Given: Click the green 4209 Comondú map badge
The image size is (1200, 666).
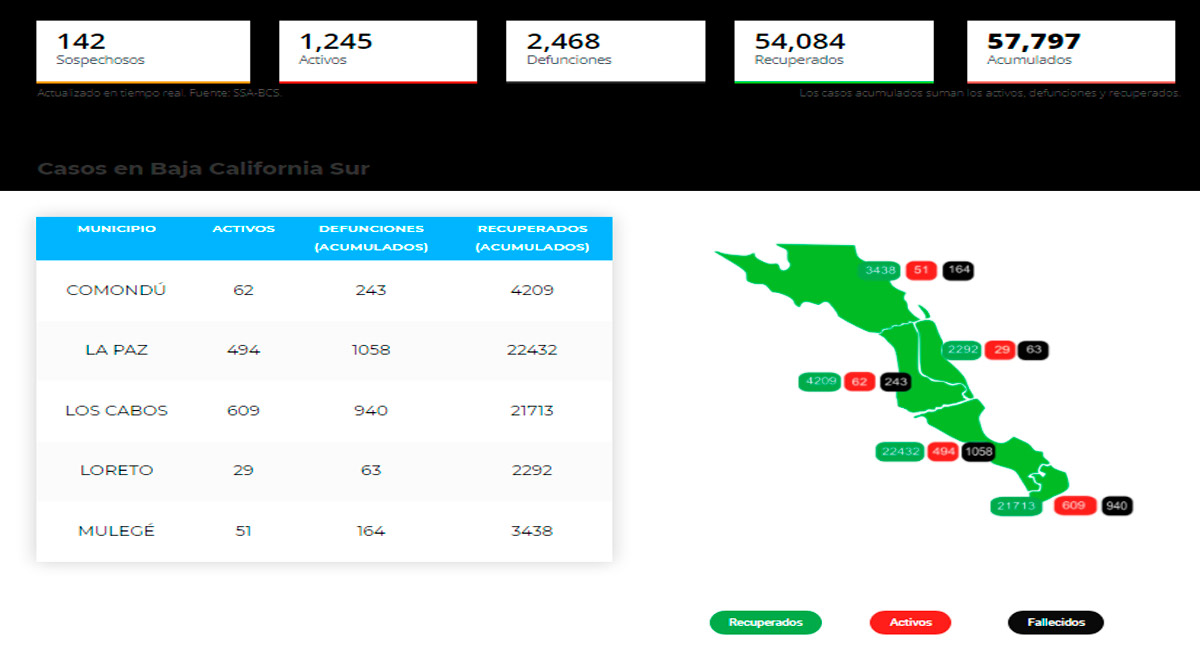Looking at the screenshot, I should pyautogui.click(x=820, y=382).
